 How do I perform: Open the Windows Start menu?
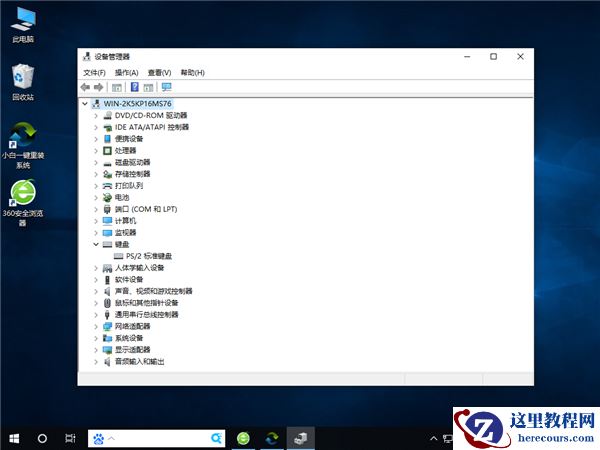pyautogui.click(x=14, y=439)
